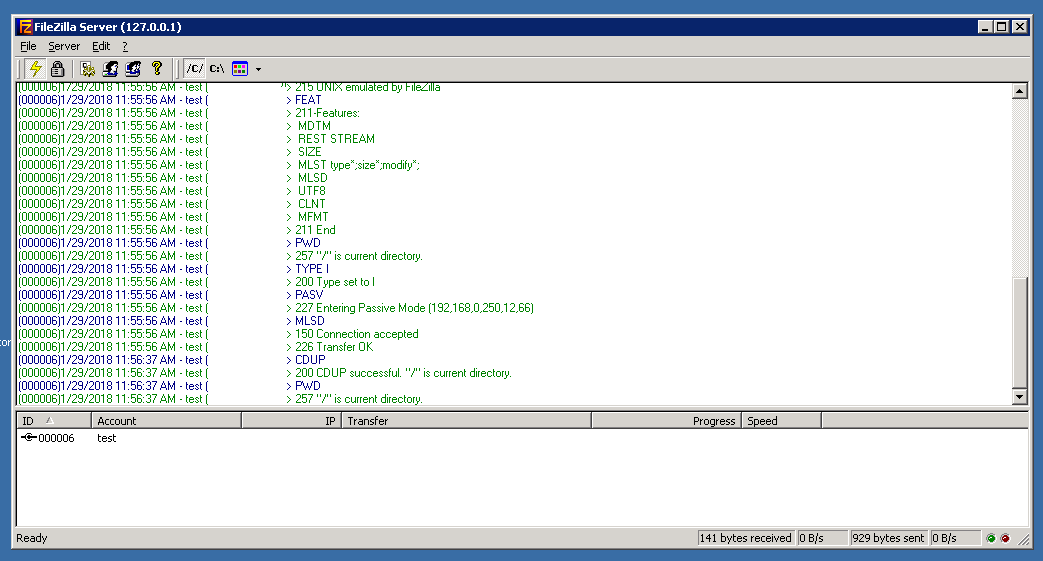This screenshot has width=1043, height=561.
Task: Click the red send indicator light
Action: pos(1005,538)
